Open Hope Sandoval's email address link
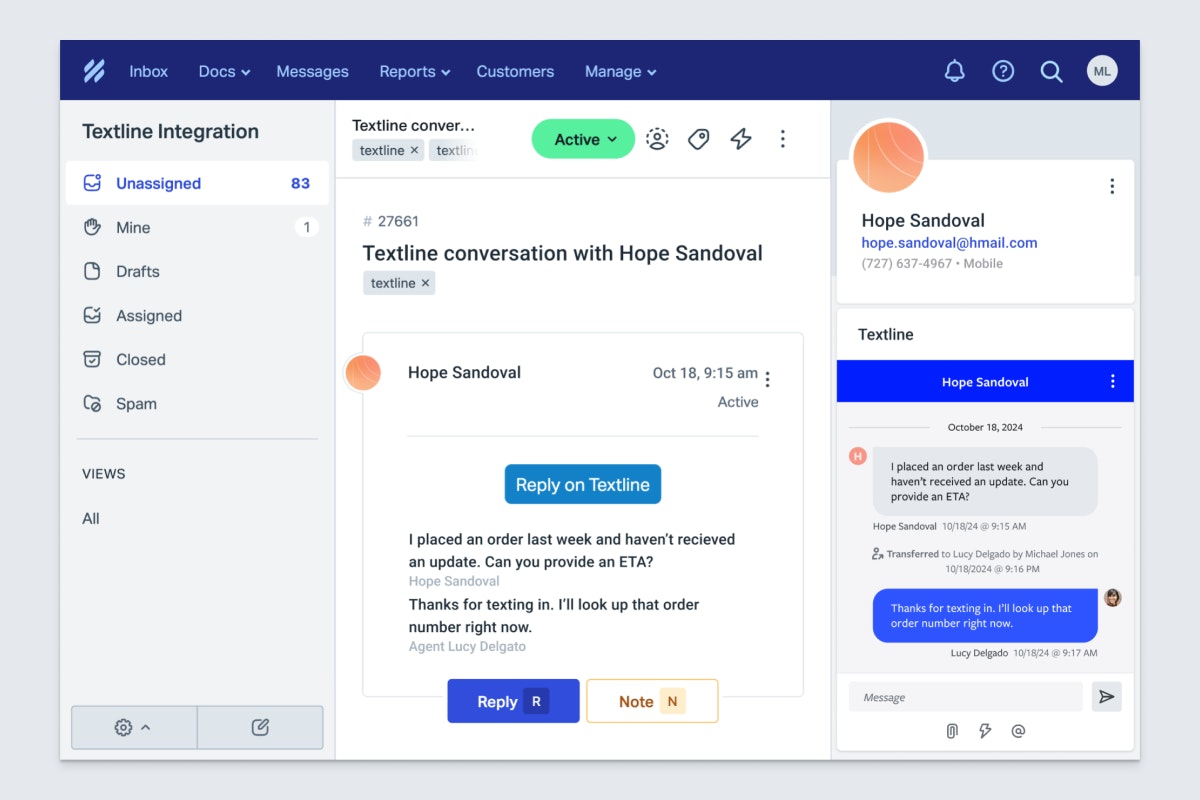Viewport: 1200px width, 800px height. click(949, 242)
